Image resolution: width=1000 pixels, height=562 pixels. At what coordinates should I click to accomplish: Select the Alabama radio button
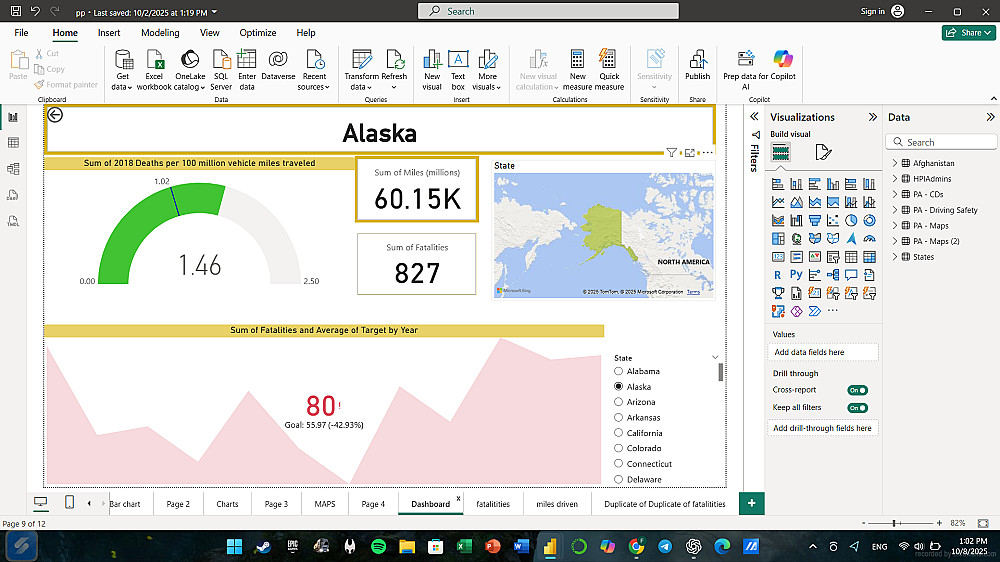pyautogui.click(x=619, y=371)
